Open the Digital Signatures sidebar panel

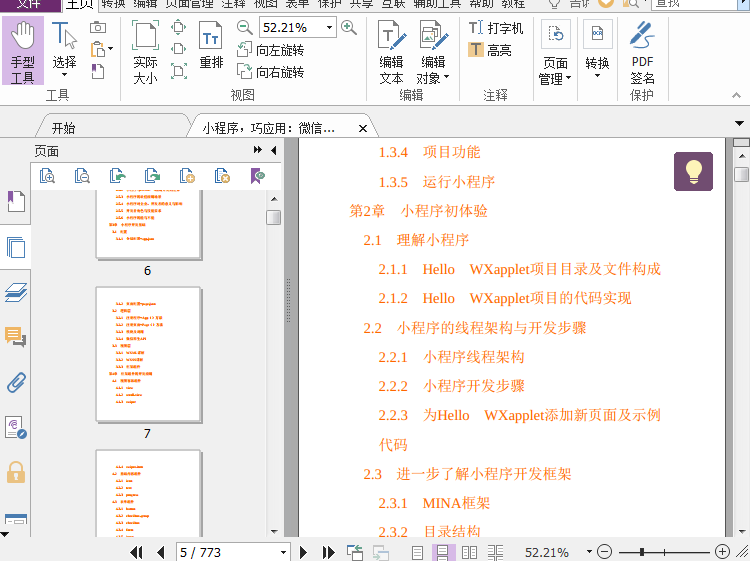(16, 428)
